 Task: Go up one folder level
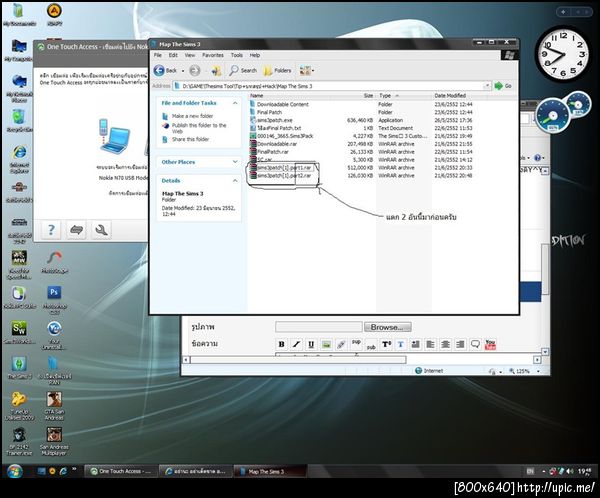pyautogui.click(x=216, y=70)
